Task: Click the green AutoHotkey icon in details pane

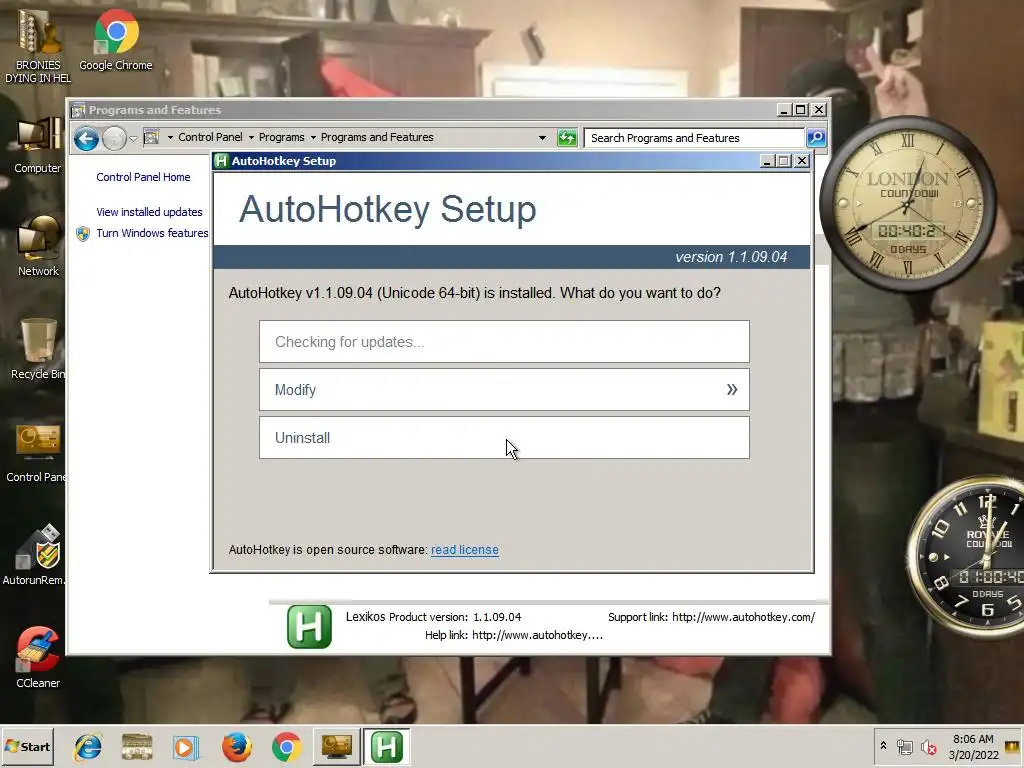Action: click(309, 627)
